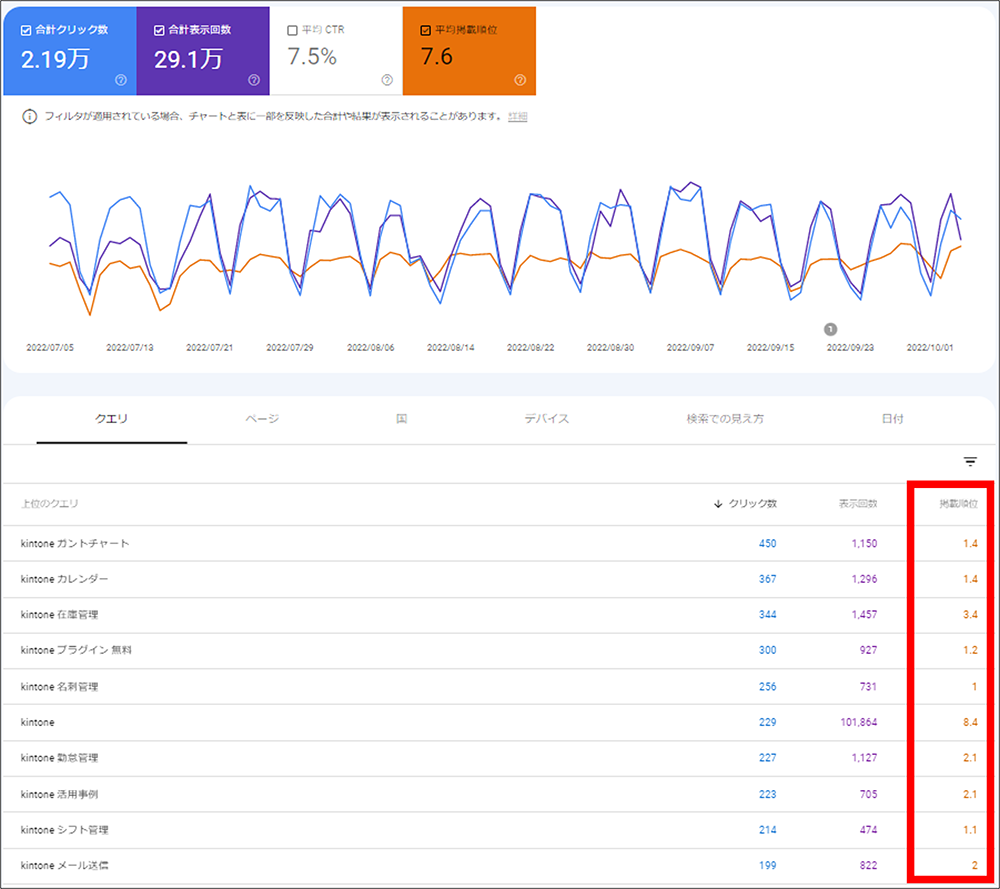Click the sort arrow next to クリック数

(x=718, y=504)
